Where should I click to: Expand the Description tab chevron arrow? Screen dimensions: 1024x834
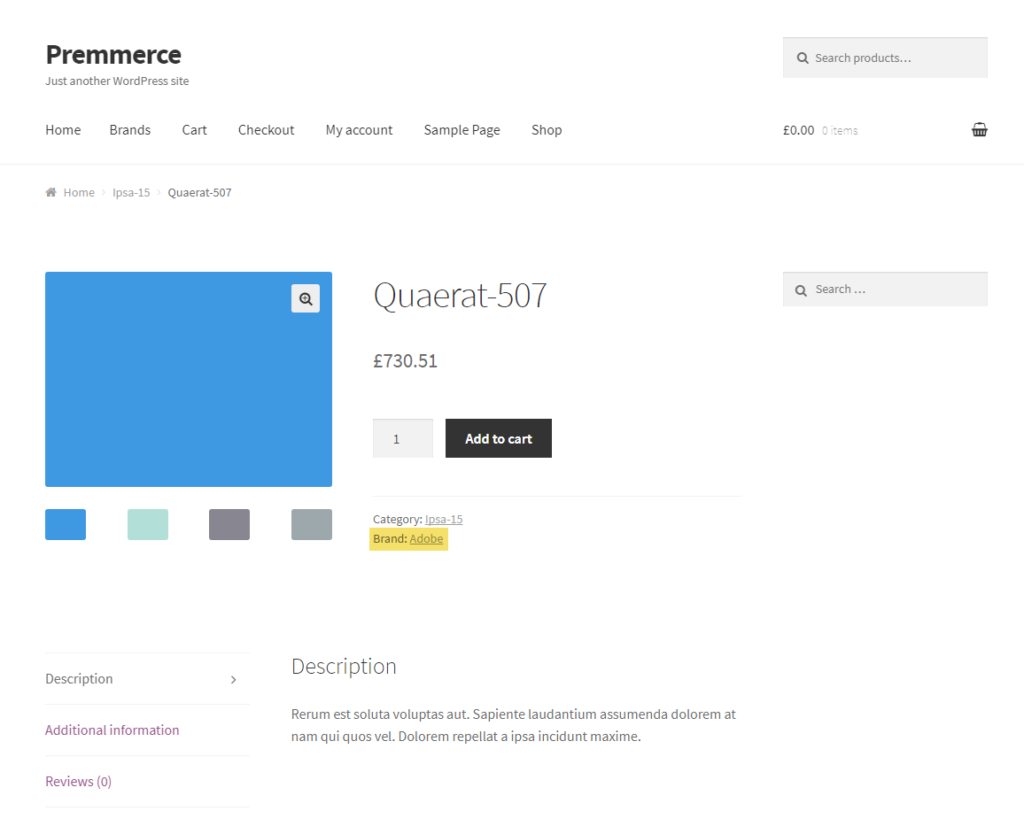233,680
